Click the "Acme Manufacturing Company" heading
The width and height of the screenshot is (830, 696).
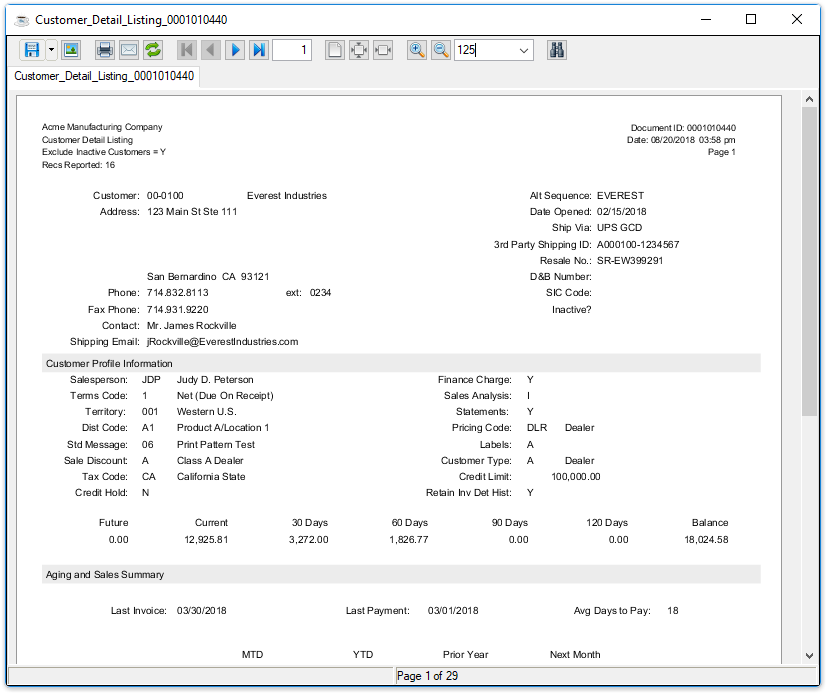point(102,127)
